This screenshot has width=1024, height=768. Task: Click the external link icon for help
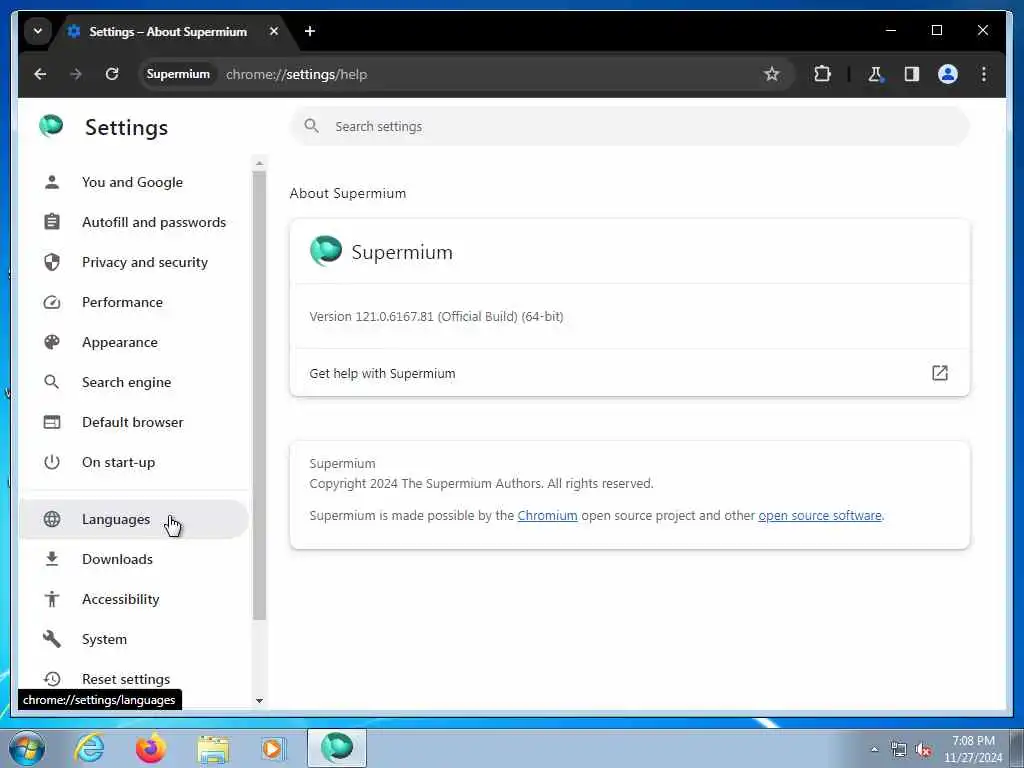pos(939,373)
